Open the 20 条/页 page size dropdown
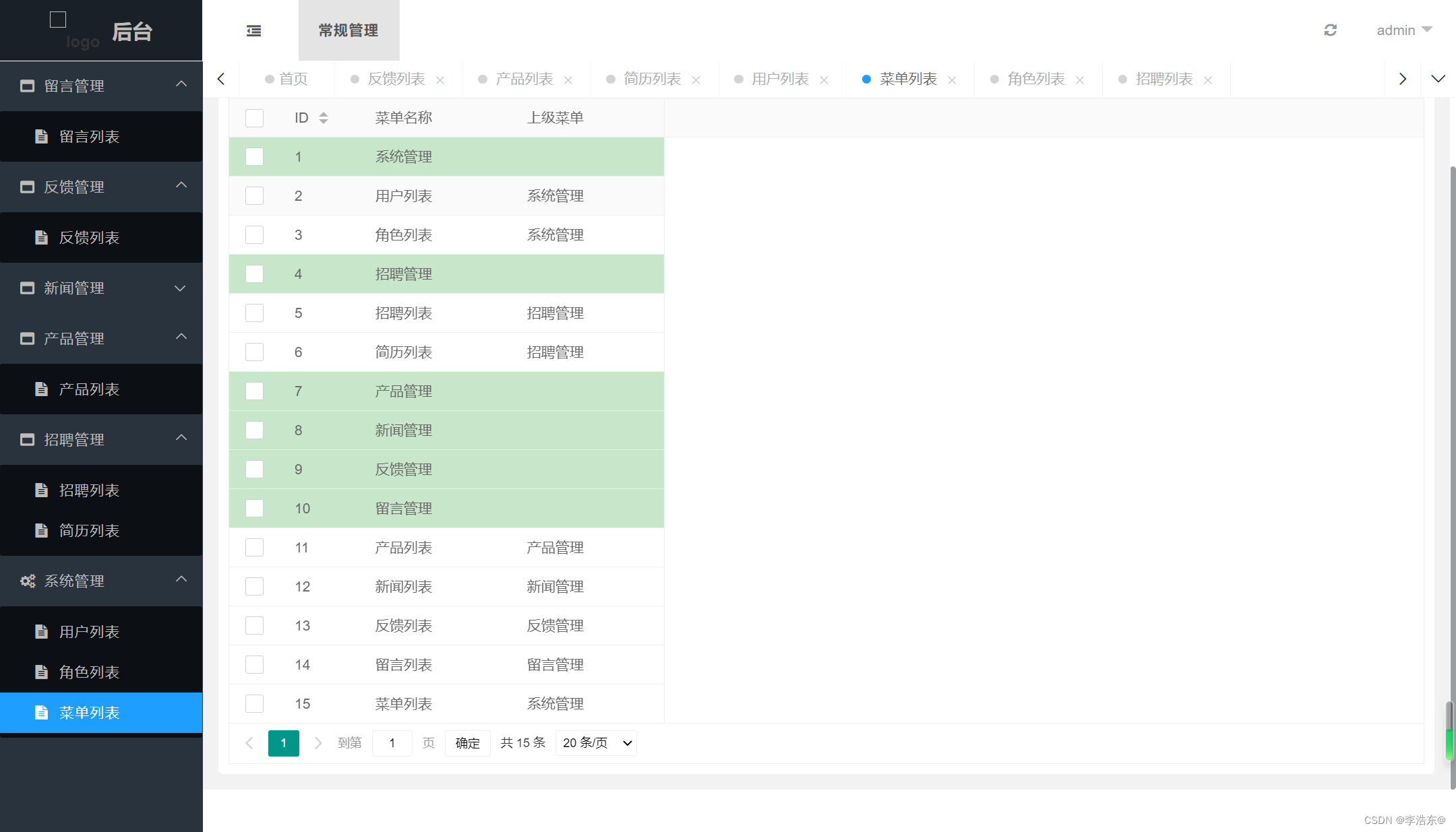 [596, 742]
